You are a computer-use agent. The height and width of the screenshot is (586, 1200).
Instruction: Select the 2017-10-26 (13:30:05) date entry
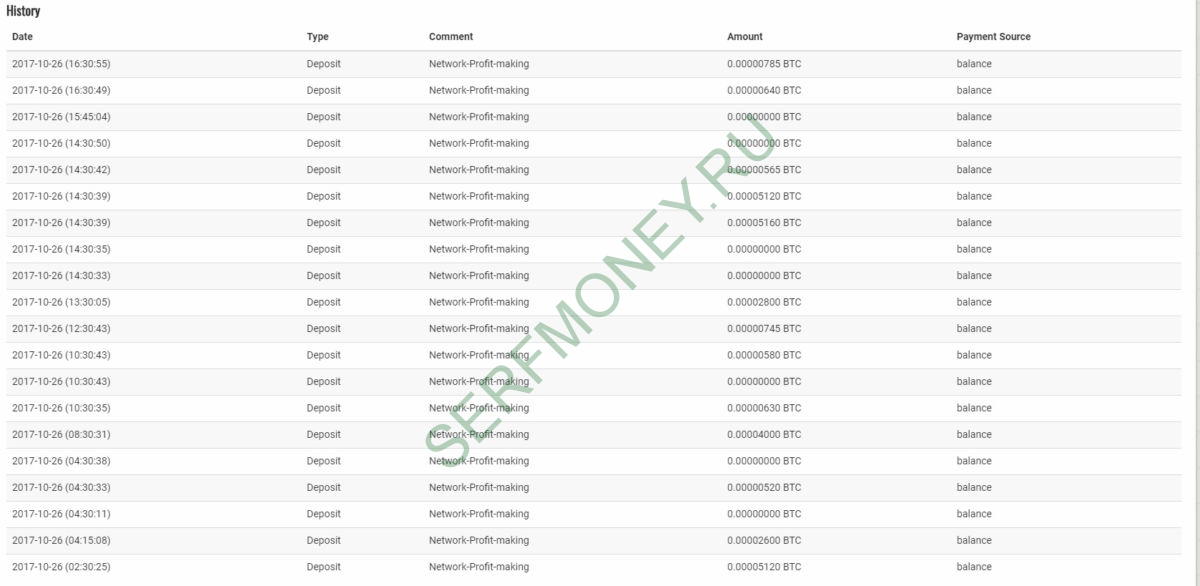tap(61, 302)
